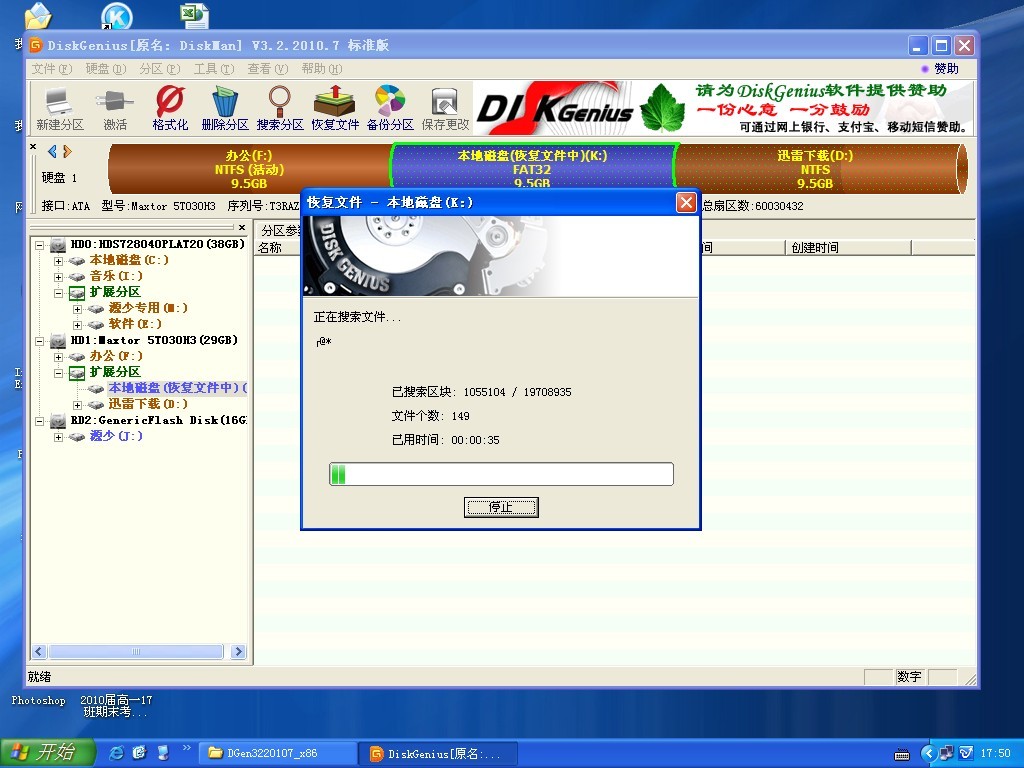1024x768 pixels.
Task: Go to previous disk with left arrow
Action: [x=52, y=152]
